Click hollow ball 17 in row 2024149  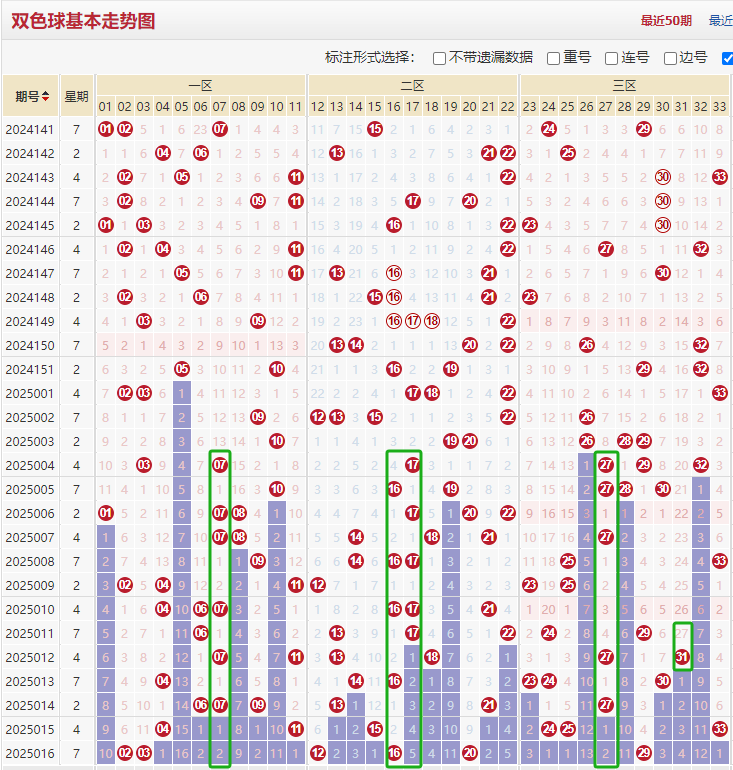tap(413, 321)
